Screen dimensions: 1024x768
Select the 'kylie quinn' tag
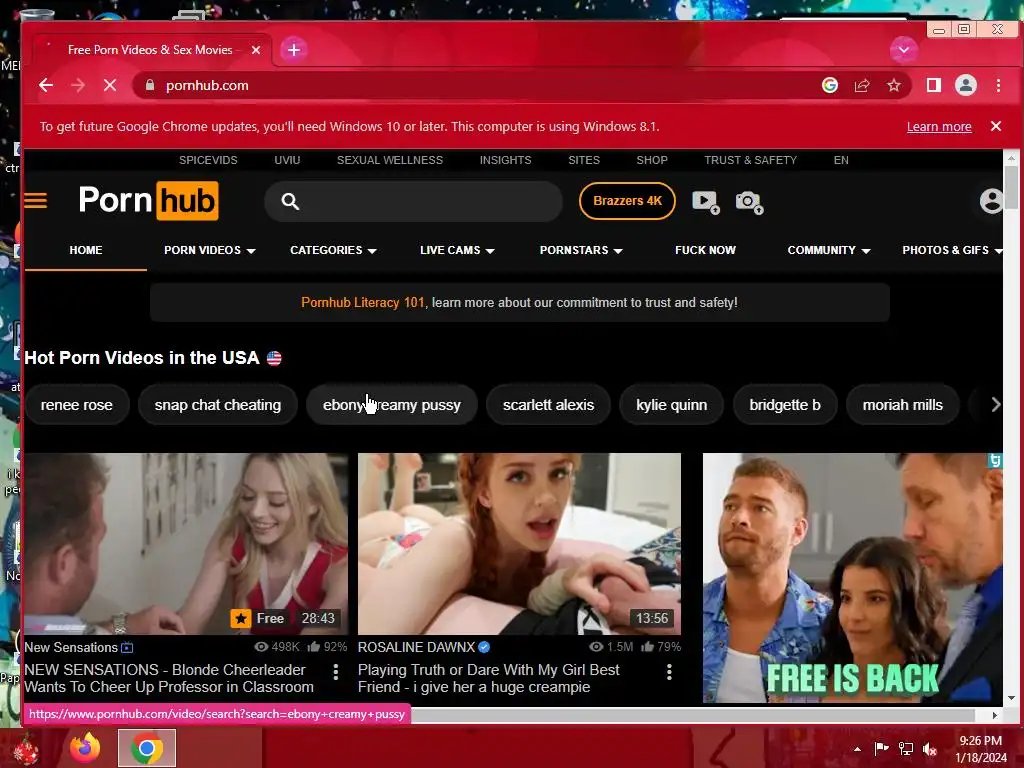point(671,405)
